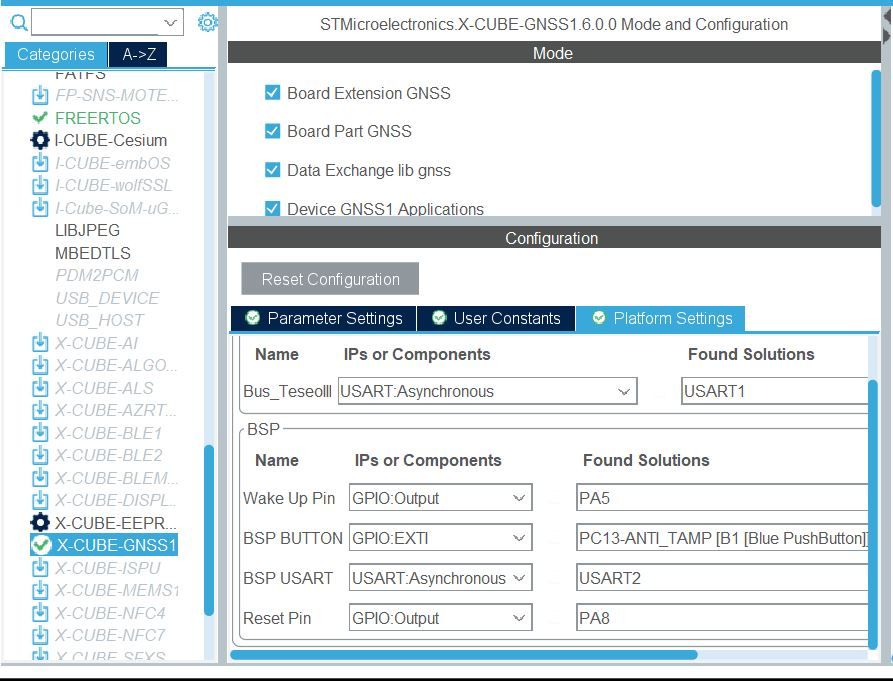893x681 pixels.
Task: Click gear icon beside I-CUBE-Cesium
Action: point(40,140)
